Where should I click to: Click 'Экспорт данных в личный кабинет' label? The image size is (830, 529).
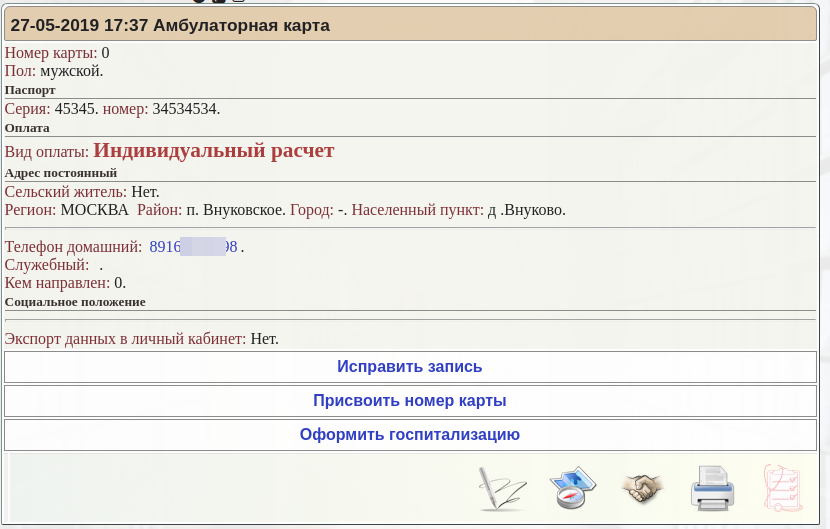pos(125,339)
